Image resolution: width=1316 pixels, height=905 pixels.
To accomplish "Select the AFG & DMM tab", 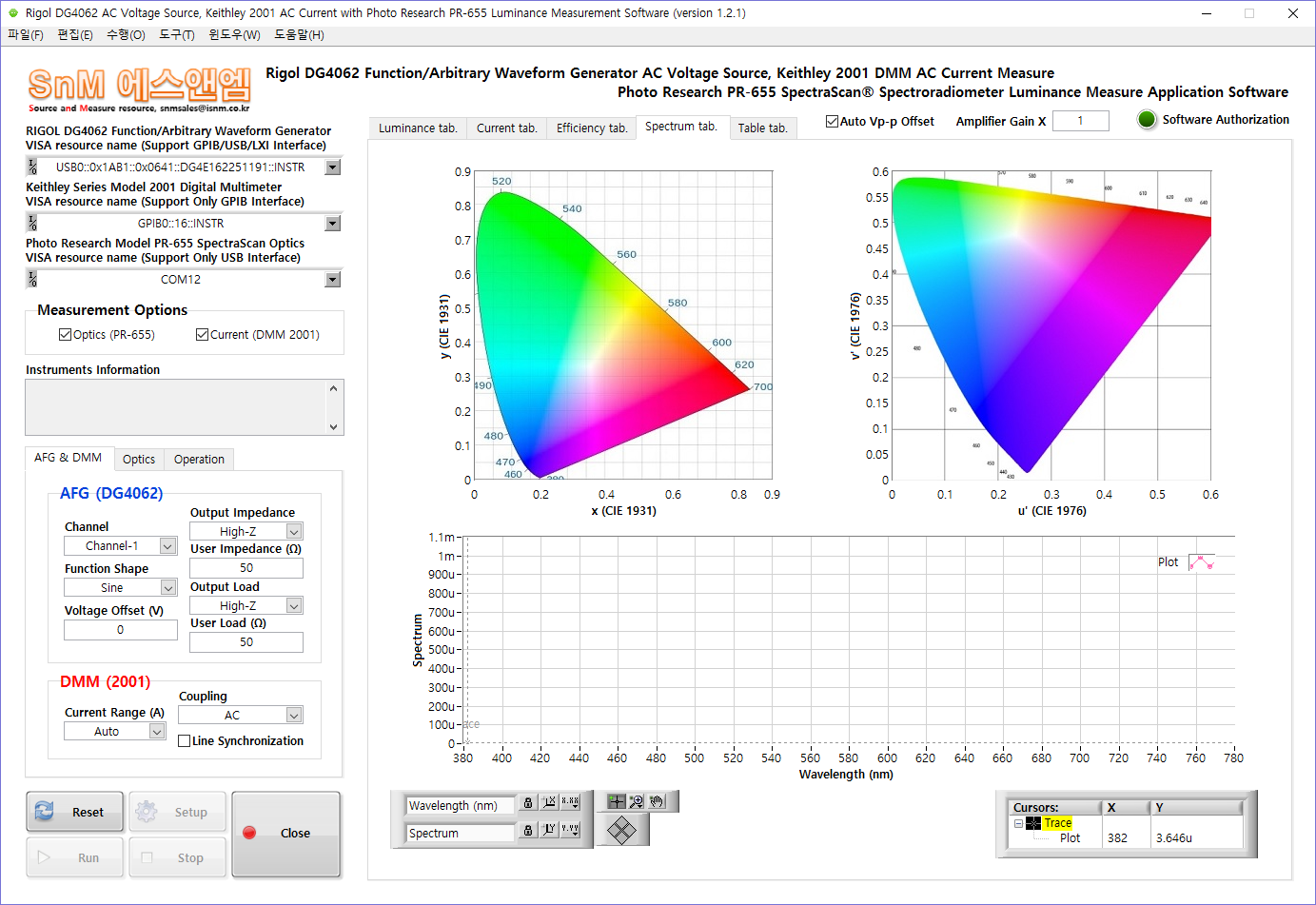I will coord(69,458).
